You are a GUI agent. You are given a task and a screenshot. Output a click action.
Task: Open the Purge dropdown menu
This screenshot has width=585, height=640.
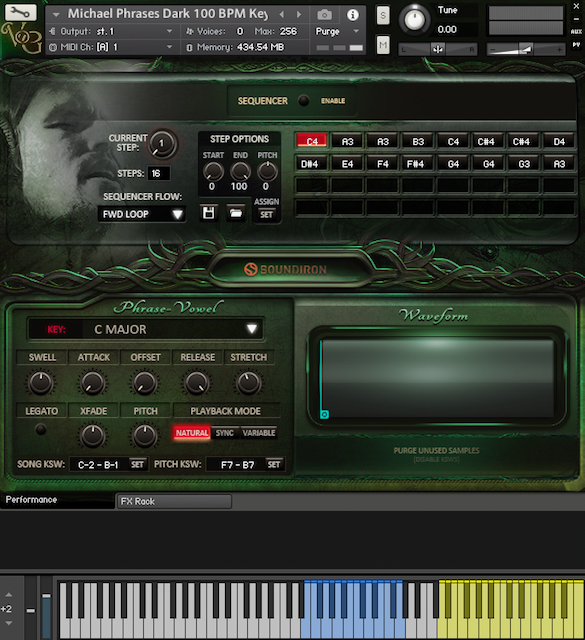click(338, 31)
